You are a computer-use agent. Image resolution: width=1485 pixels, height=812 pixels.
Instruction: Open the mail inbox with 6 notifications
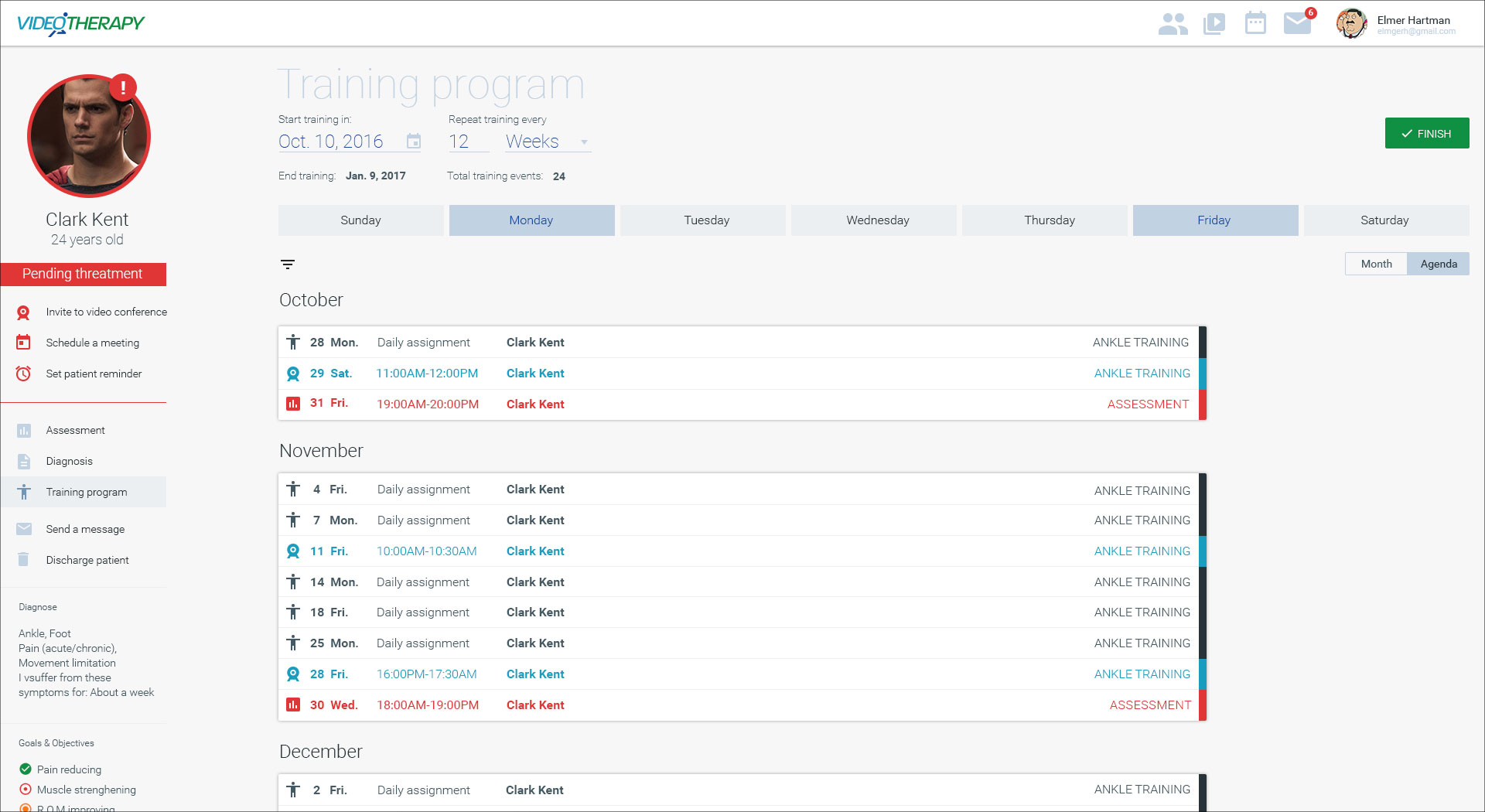1298,23
